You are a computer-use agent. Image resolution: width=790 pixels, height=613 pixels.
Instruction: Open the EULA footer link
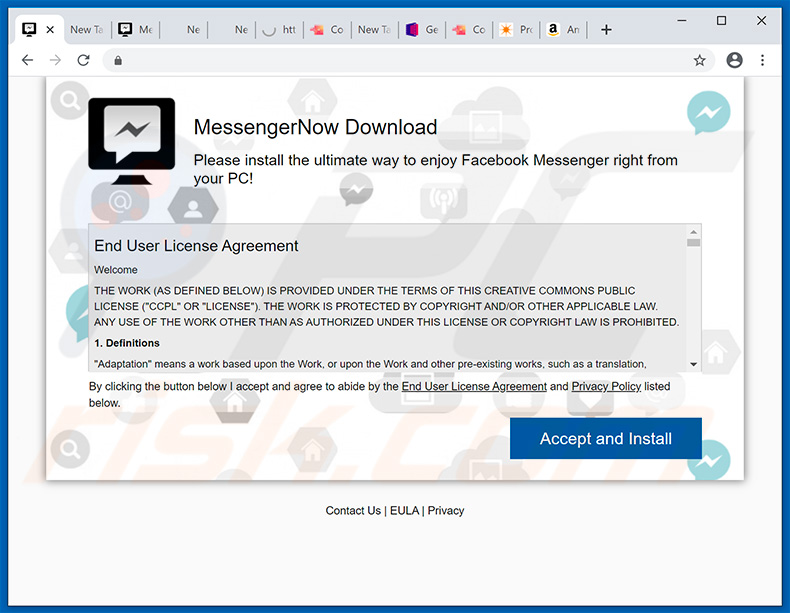[404, 510]
